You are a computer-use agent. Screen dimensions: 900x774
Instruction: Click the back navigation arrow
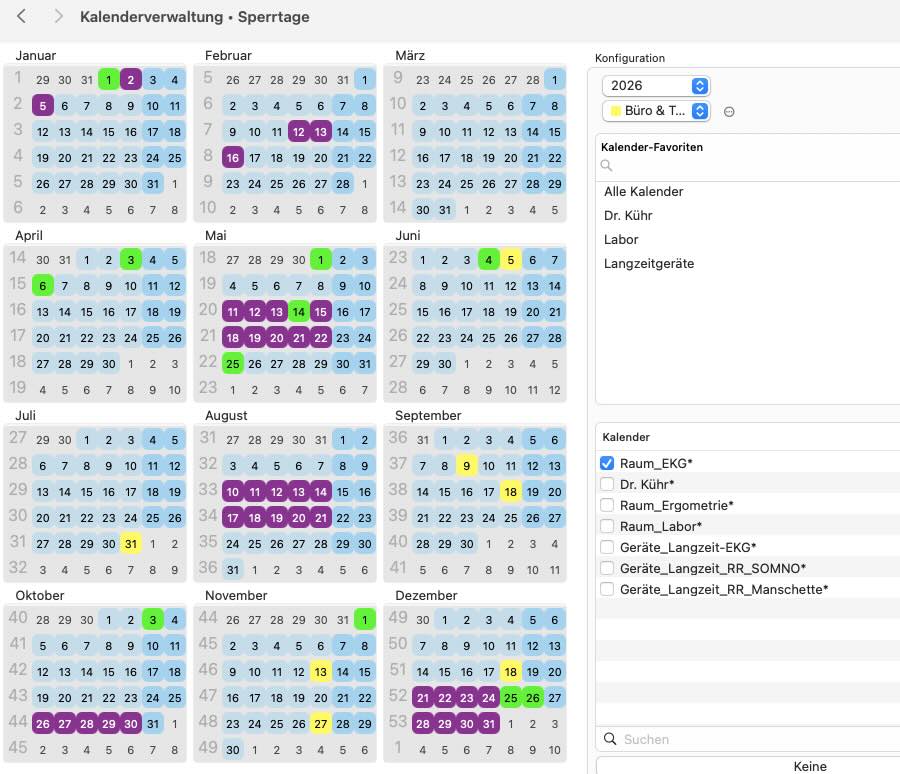pos(21,16)
